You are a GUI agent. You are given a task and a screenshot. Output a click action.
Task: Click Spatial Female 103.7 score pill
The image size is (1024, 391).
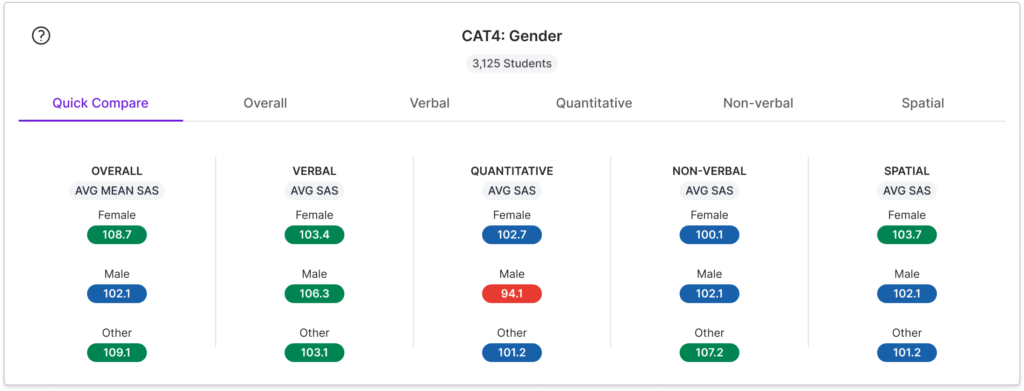906,235
